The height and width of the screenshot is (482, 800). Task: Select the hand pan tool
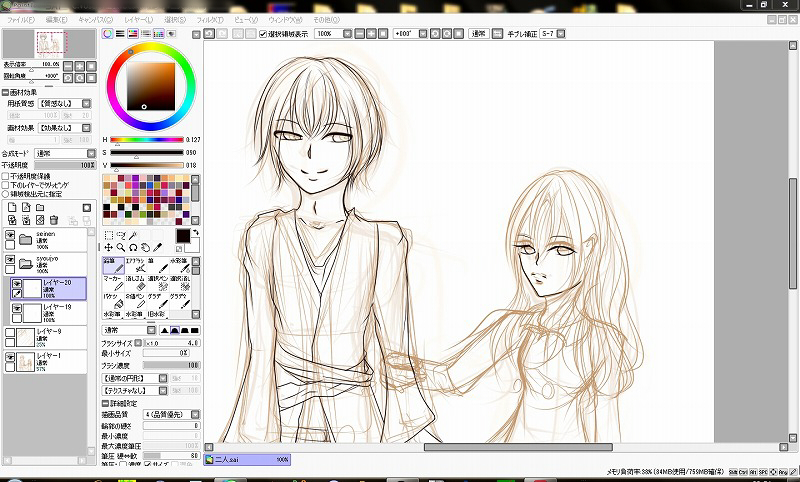coord(145,247)
